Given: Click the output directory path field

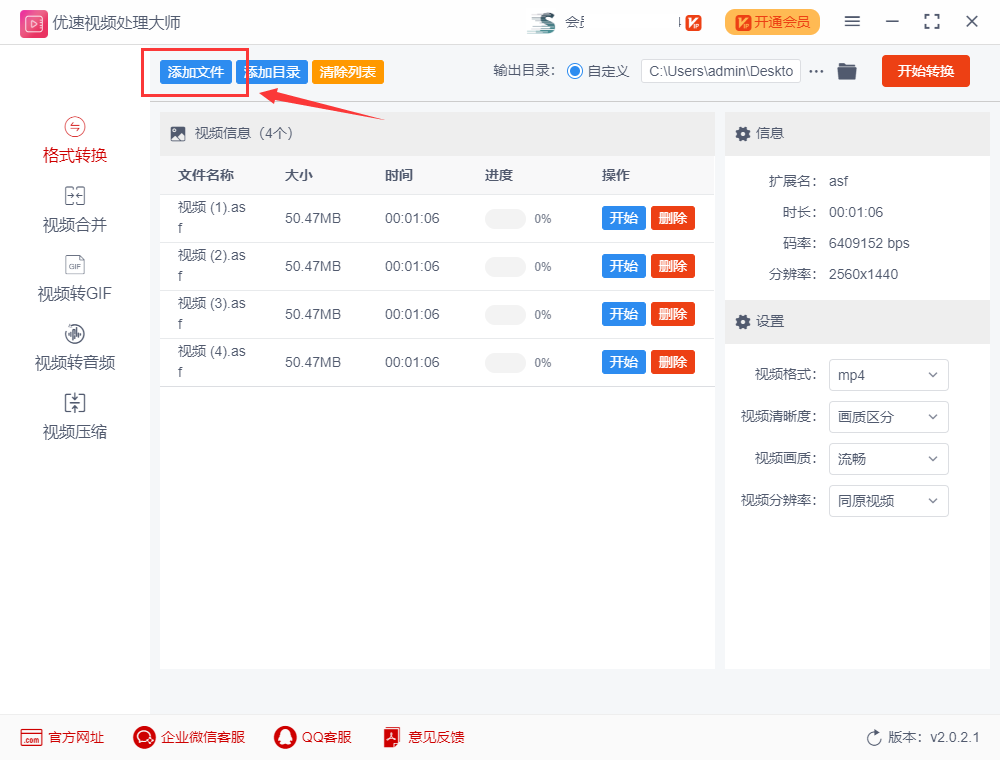Looking at the screenshot, I should pyautogui.click(x=720, y=71).
